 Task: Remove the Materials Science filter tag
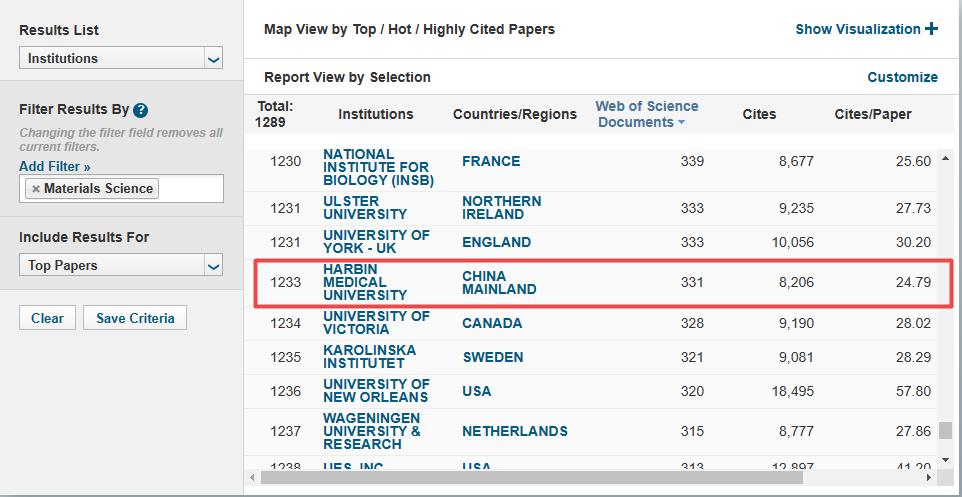pos(36,189)
